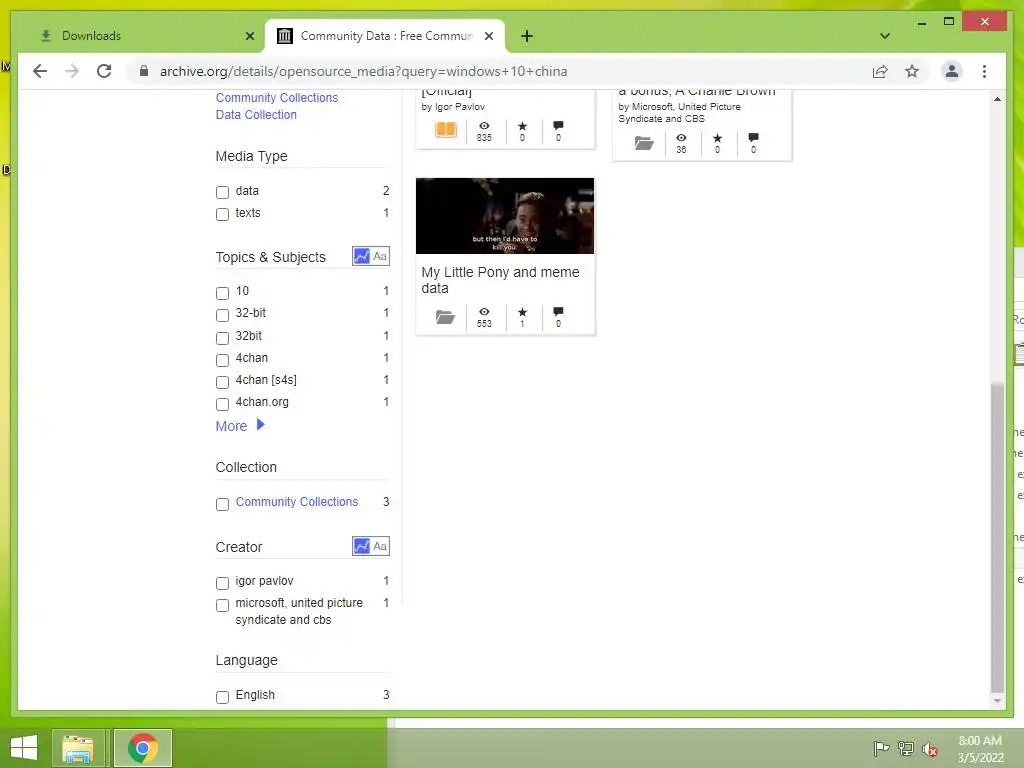
Task: Enable the 4chan topic filter
Action: tap(222, 360)
